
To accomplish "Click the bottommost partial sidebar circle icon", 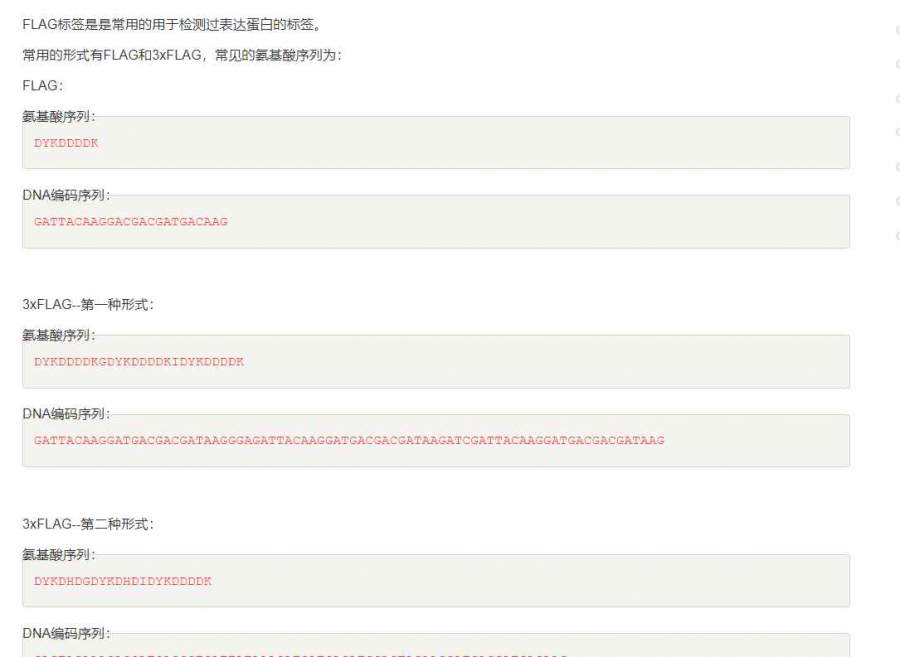I will click(x=897, y=235).
